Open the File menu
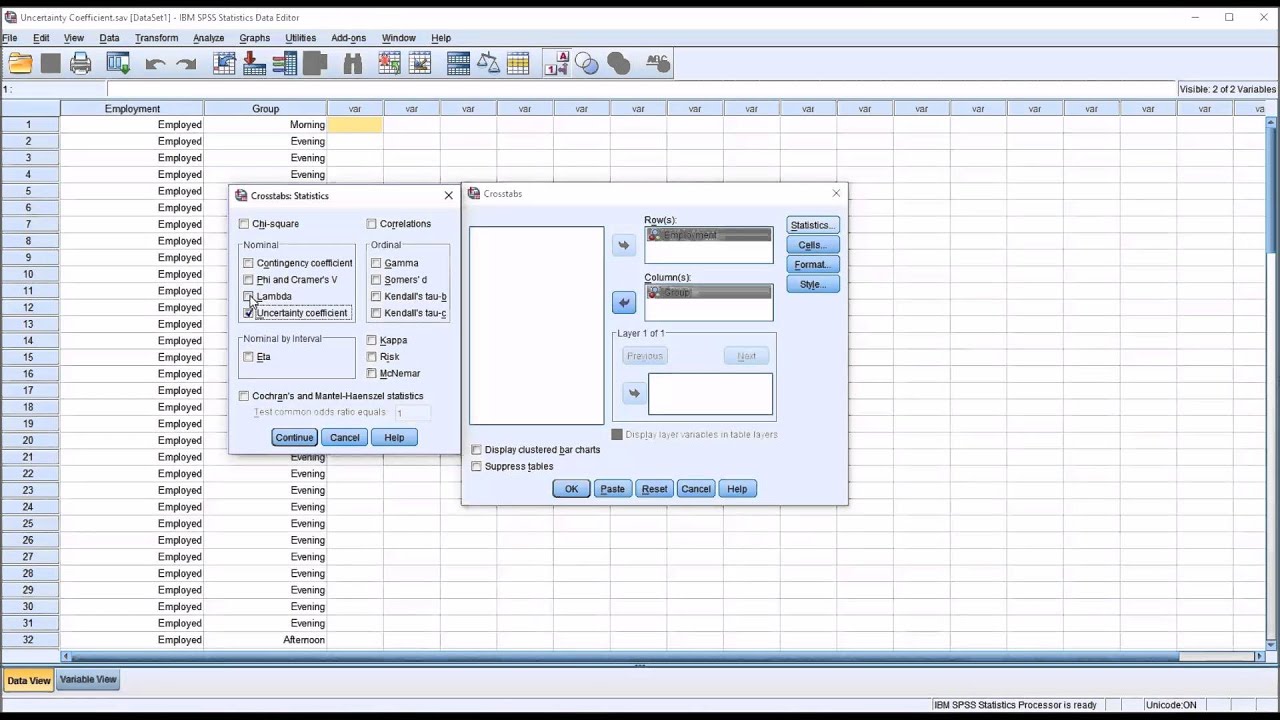1280x720 pixels. pos(10,38)
